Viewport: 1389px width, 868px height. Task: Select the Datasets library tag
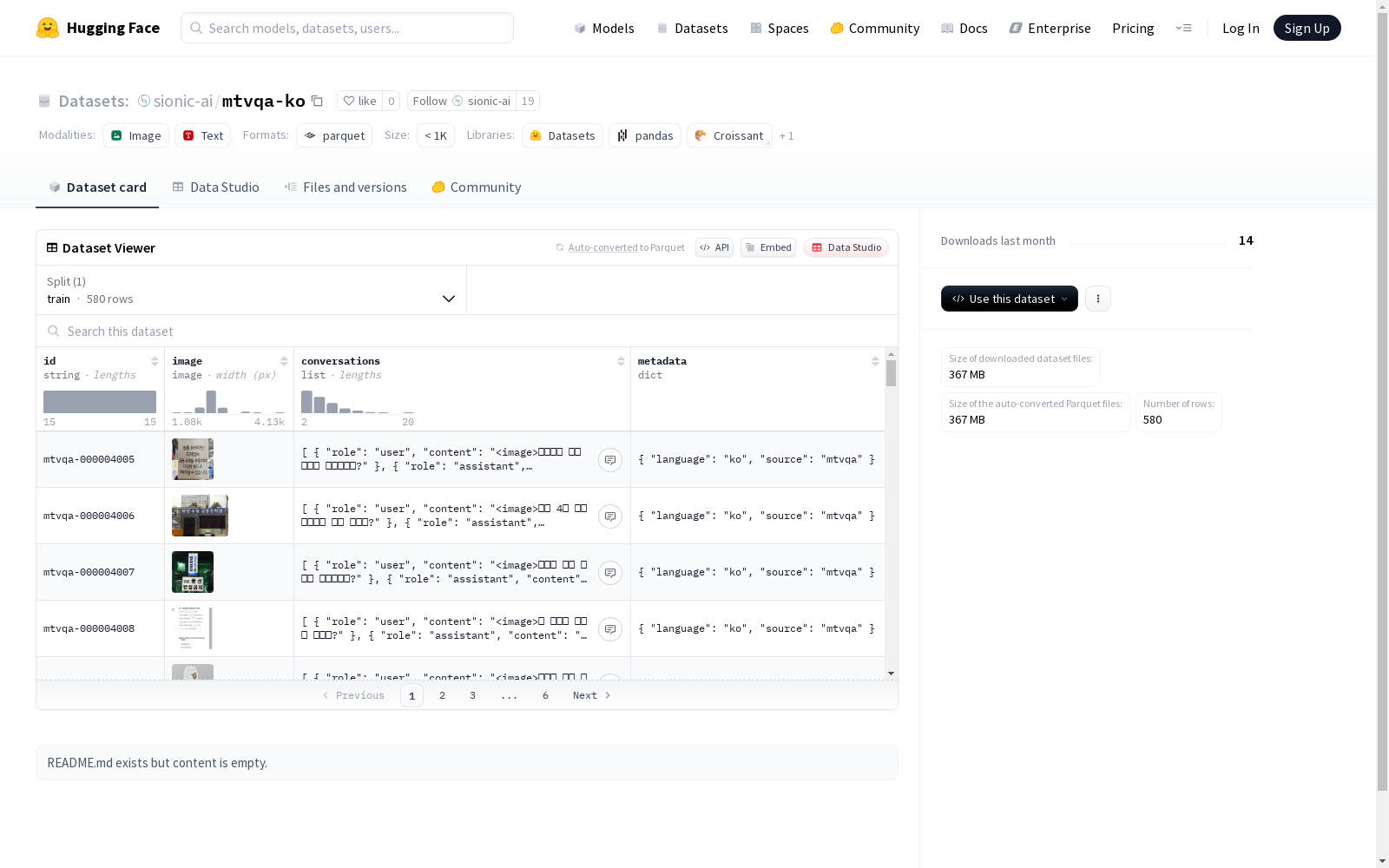pyautogui.click(x=563, y=135)
